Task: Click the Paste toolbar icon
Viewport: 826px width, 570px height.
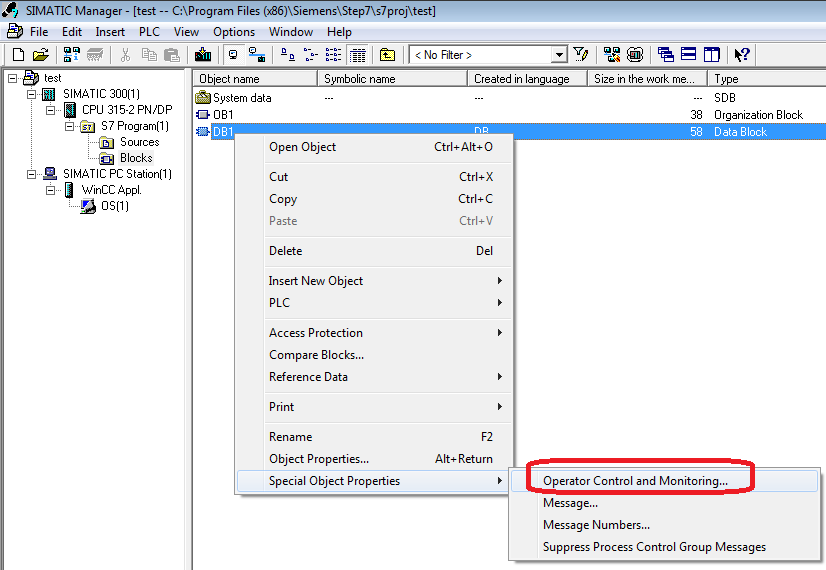Action: coord(171,55)
